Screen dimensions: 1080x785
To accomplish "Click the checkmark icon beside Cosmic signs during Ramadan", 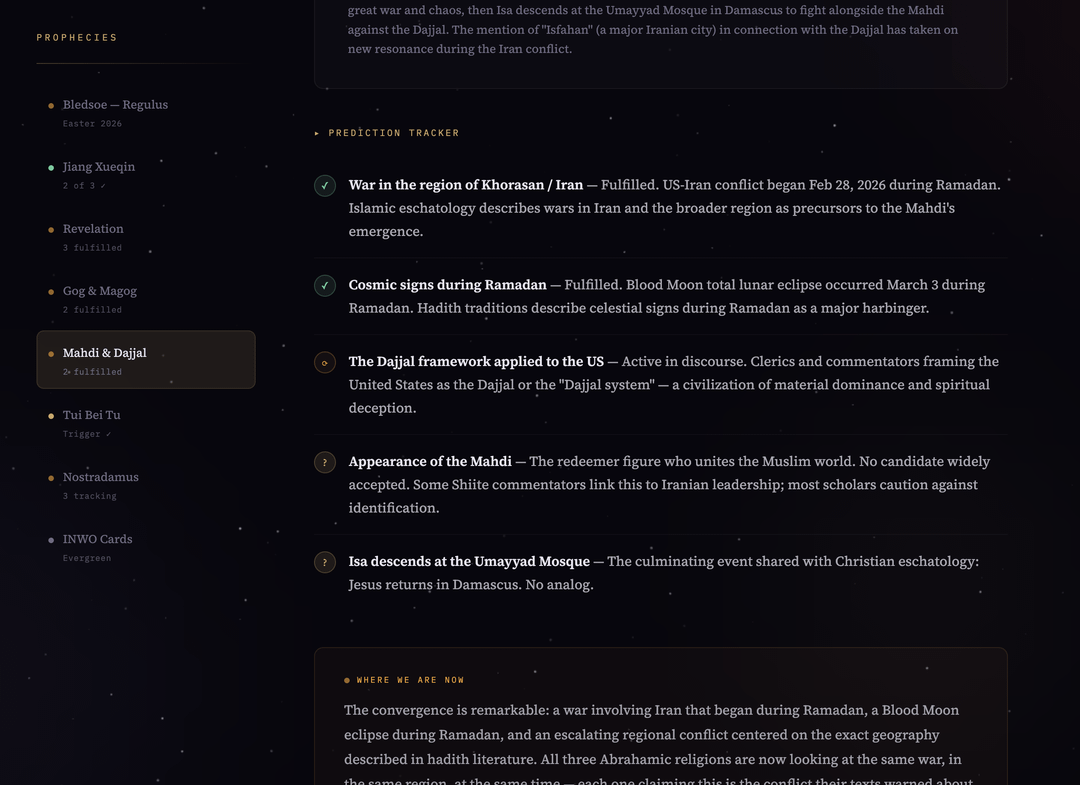I will [x=325, y=286].
